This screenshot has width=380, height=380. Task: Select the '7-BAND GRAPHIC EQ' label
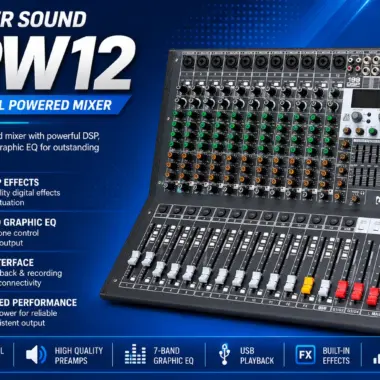tap(173, 356)
